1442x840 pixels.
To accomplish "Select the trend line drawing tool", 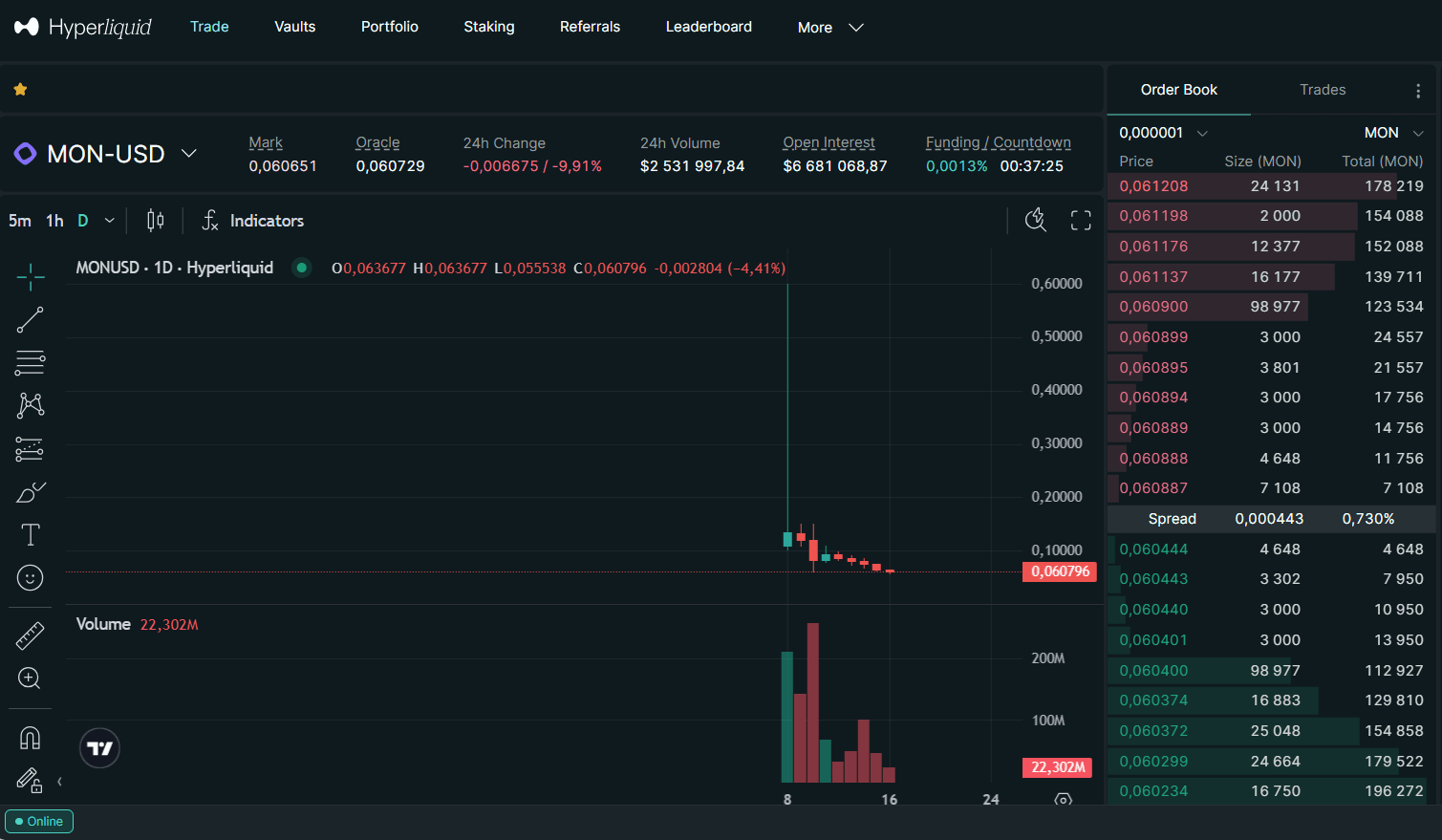I will [x=31, y=320].
